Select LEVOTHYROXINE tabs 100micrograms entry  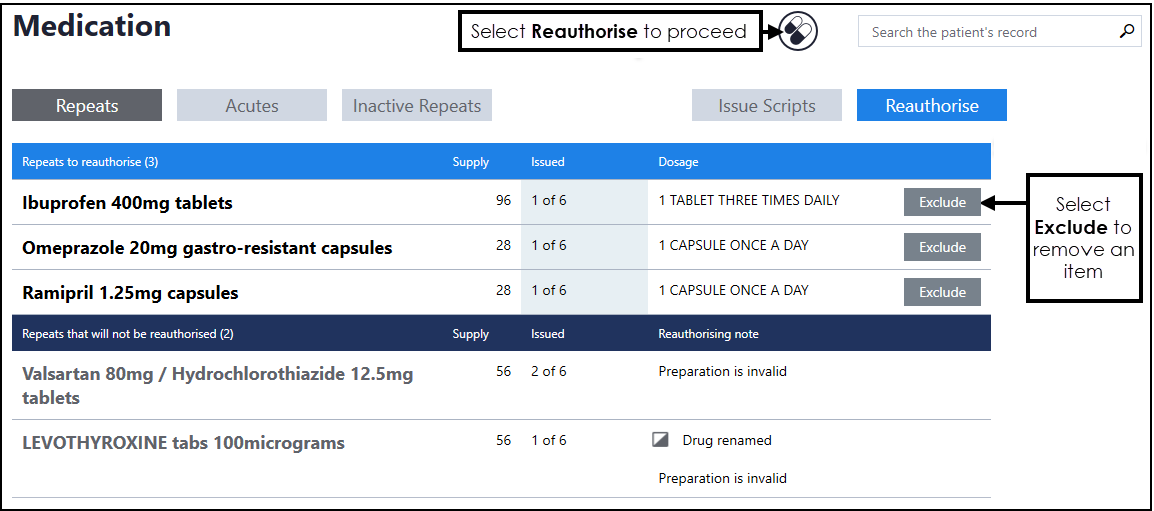click(x=183, y=443)
